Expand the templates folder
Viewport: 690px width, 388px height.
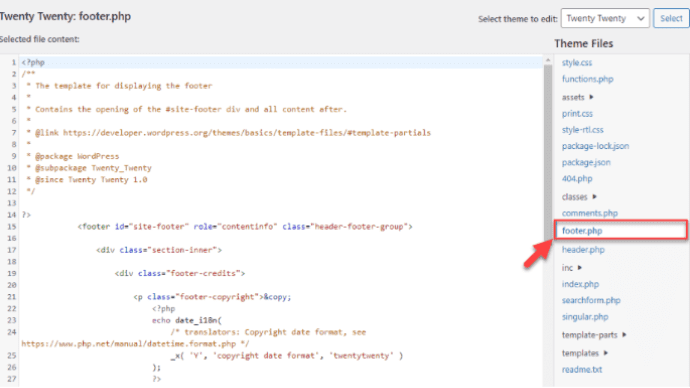pos(585,353)
